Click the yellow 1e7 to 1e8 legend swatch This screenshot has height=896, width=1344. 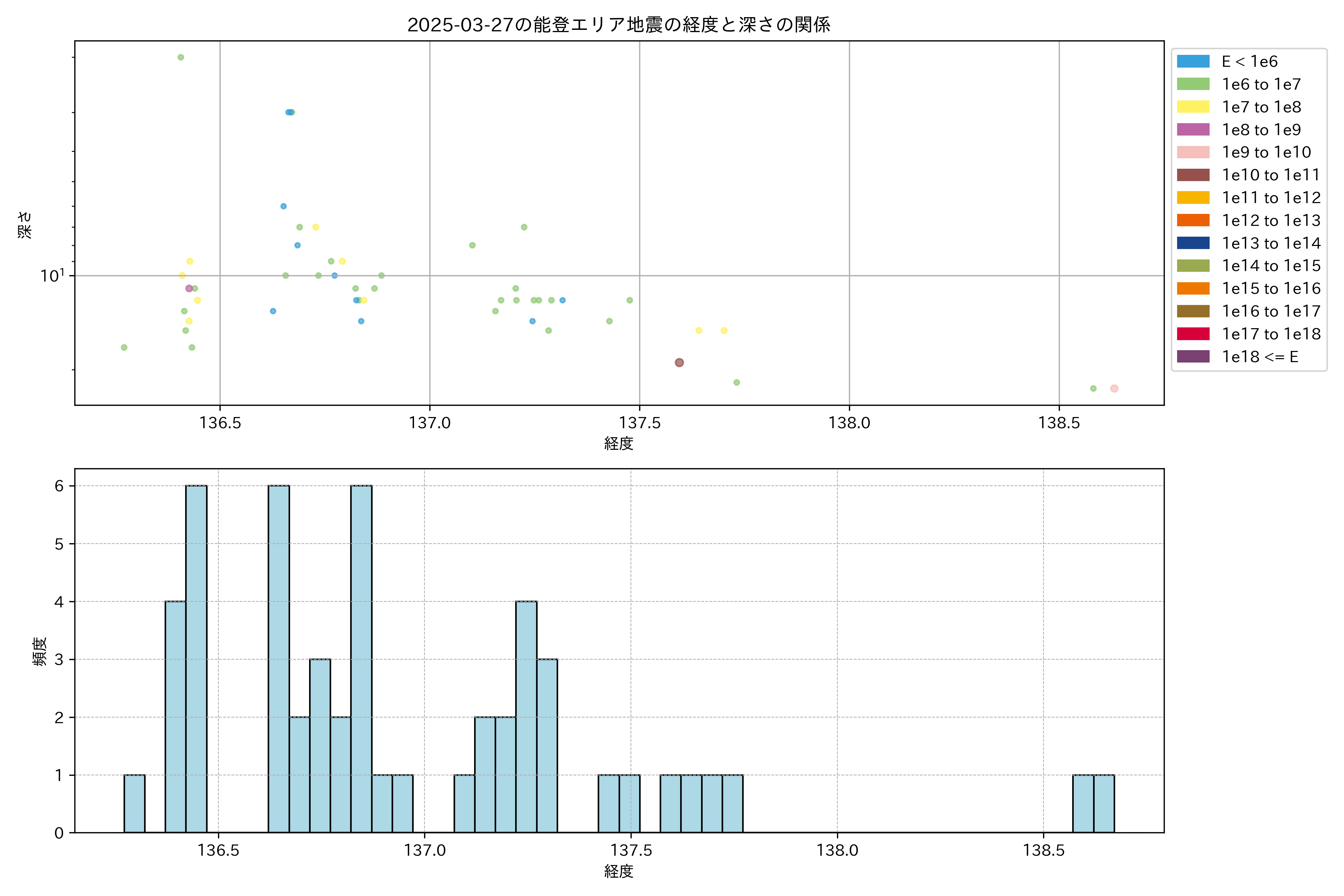point(1192,107)
